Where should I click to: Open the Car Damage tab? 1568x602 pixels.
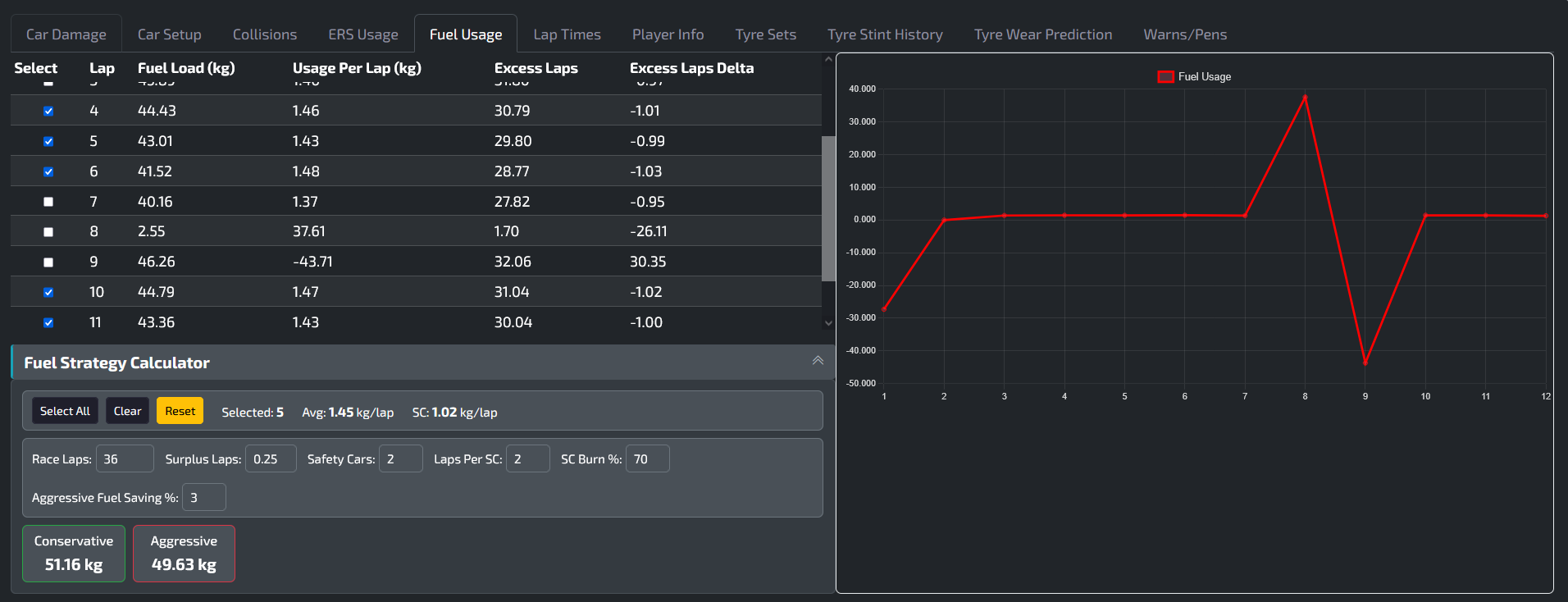coord(66,34)
